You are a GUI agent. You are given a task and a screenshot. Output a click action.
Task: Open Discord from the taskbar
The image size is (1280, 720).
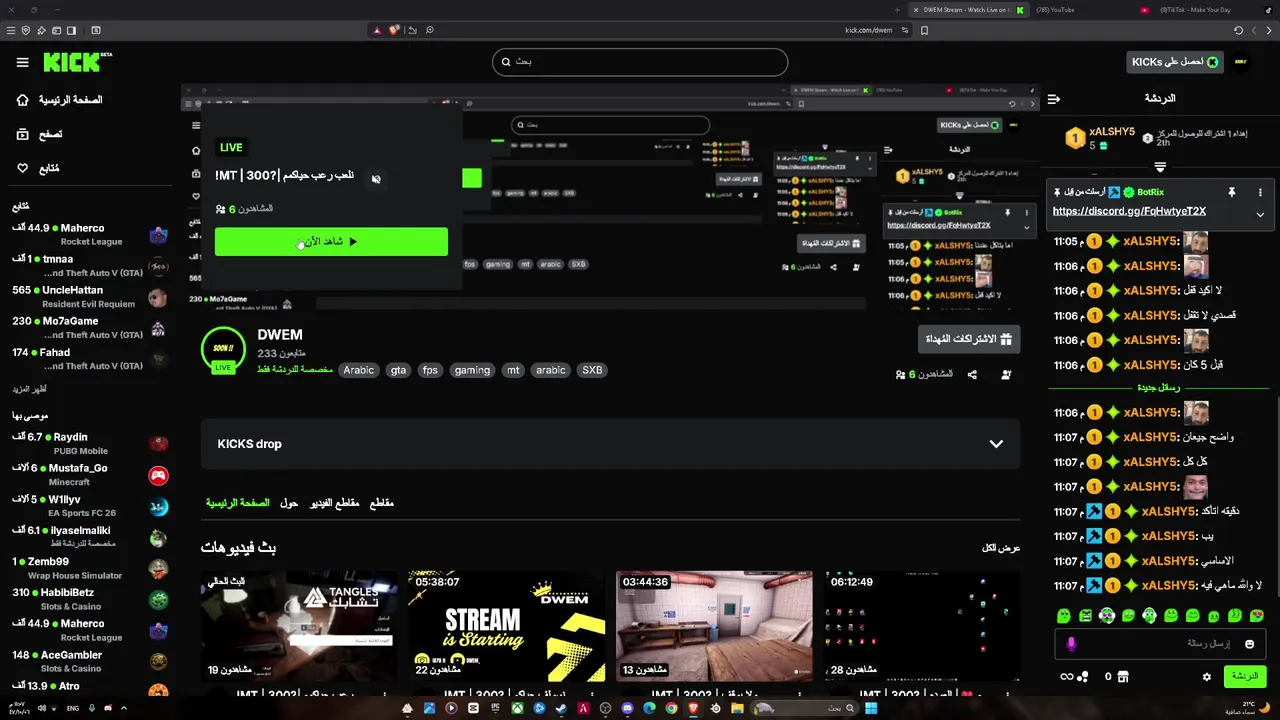tap(627, 708)
